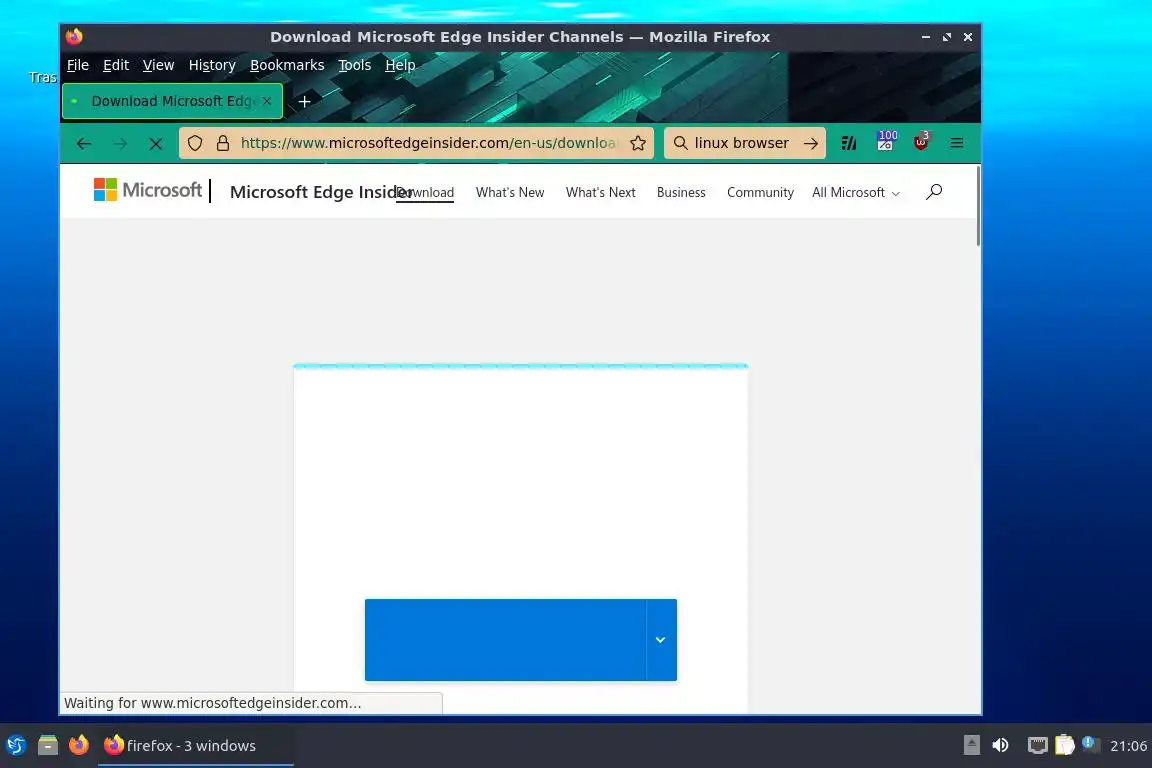Image resolution: width=1152 pixels, height=768 pixels.
Task: Open the Edit menu
Action: [x=116, y=65]
